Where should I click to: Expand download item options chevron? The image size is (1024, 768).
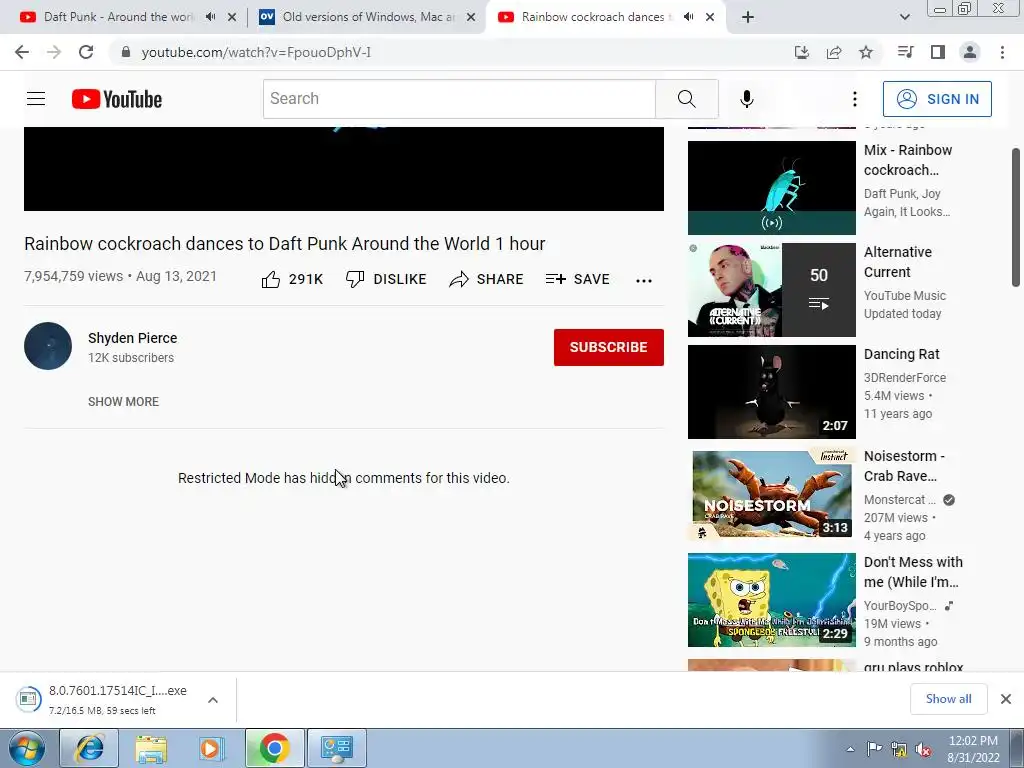(x=213, y=700)
